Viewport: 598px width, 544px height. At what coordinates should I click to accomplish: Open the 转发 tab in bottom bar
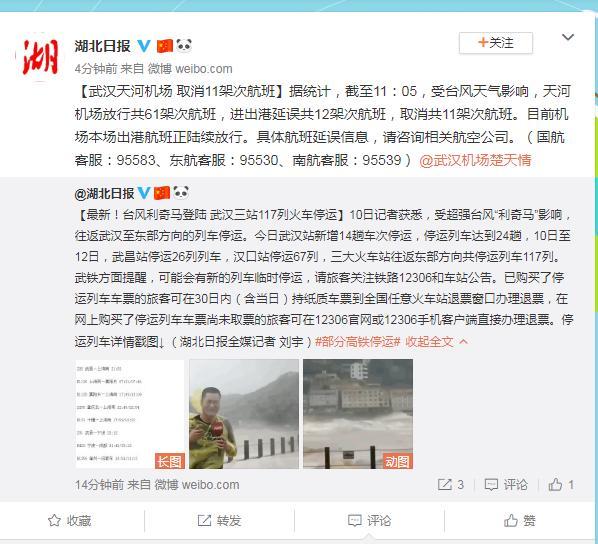point(219,520)
